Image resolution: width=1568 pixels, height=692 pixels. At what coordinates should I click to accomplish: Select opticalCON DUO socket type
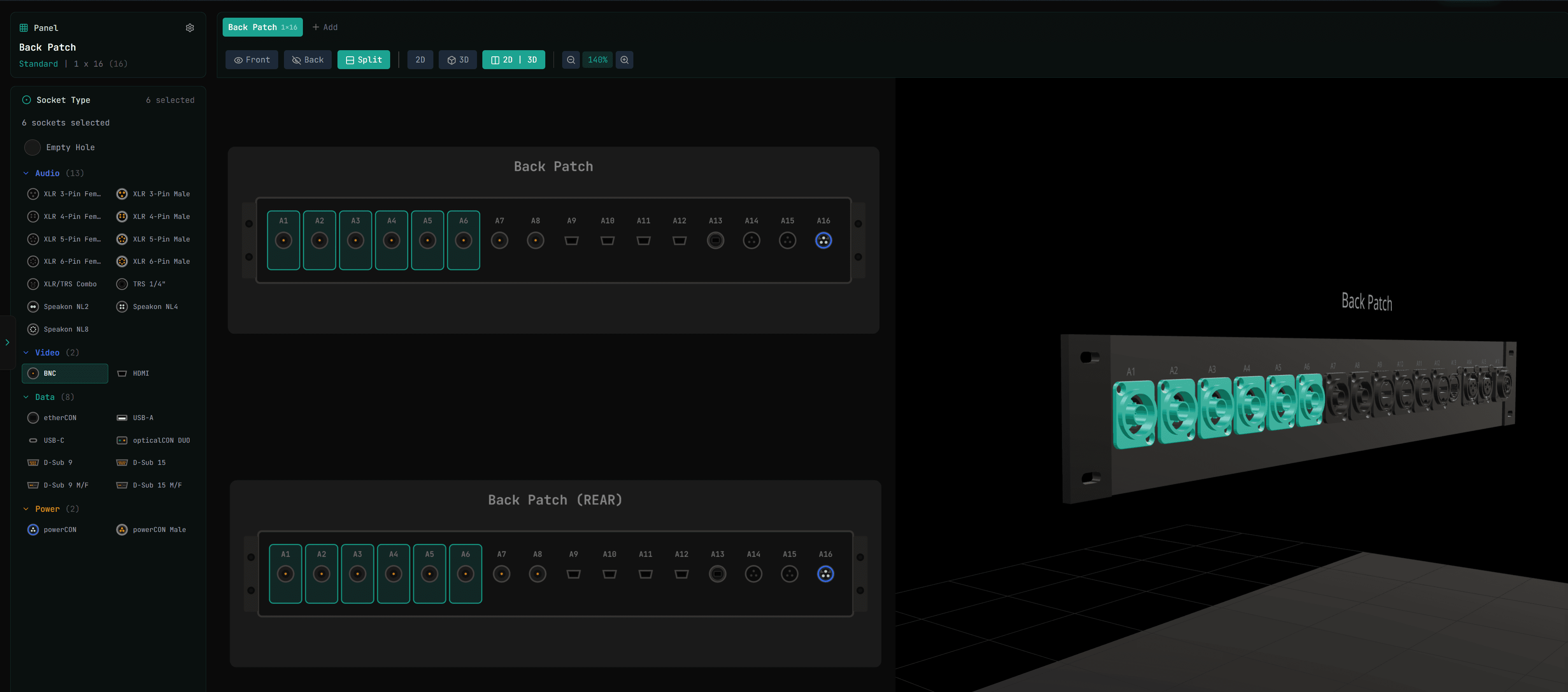pyautogui.click(x=154, y=441)
